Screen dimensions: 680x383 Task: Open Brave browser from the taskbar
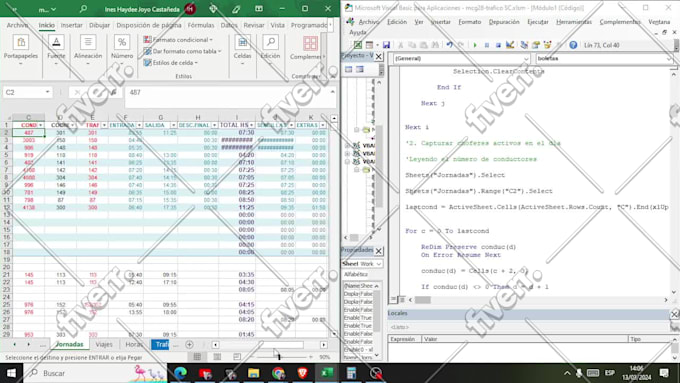[303, 373]
